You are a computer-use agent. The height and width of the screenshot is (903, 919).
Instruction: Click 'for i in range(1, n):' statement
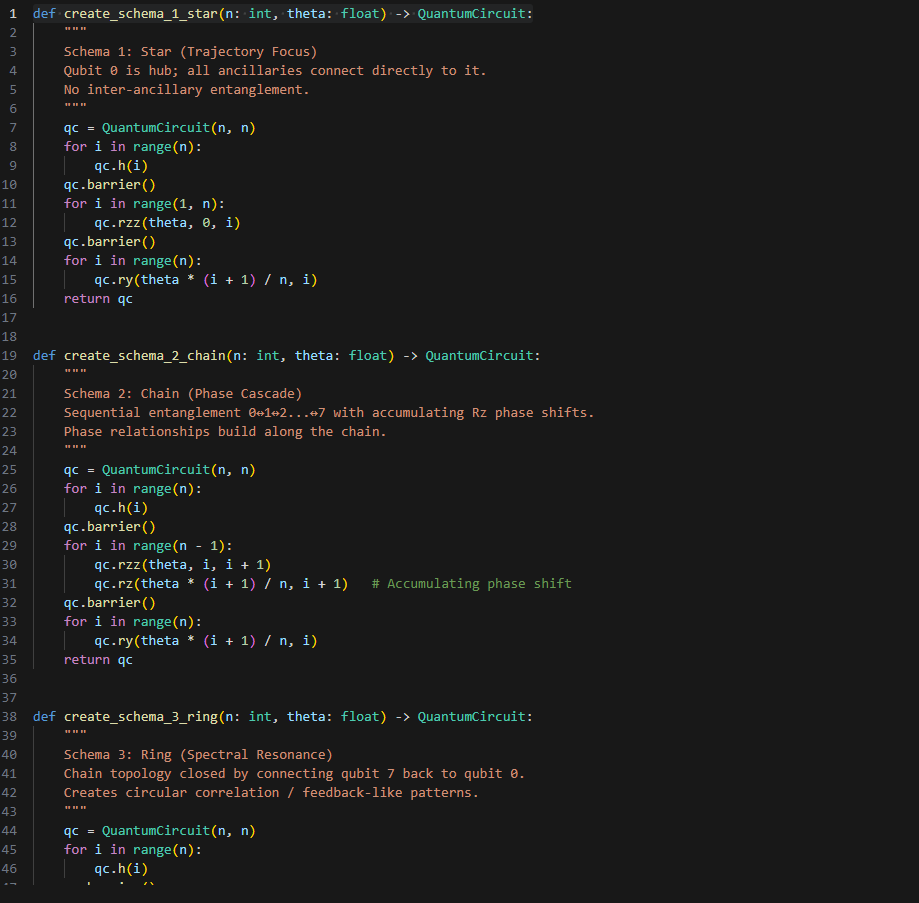(x=144, y=203)
